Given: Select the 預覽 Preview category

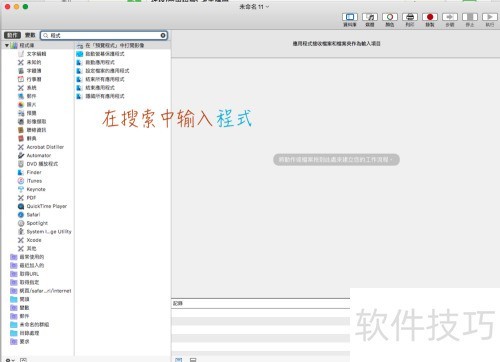Looking at the screenshot, I should 27,113.
